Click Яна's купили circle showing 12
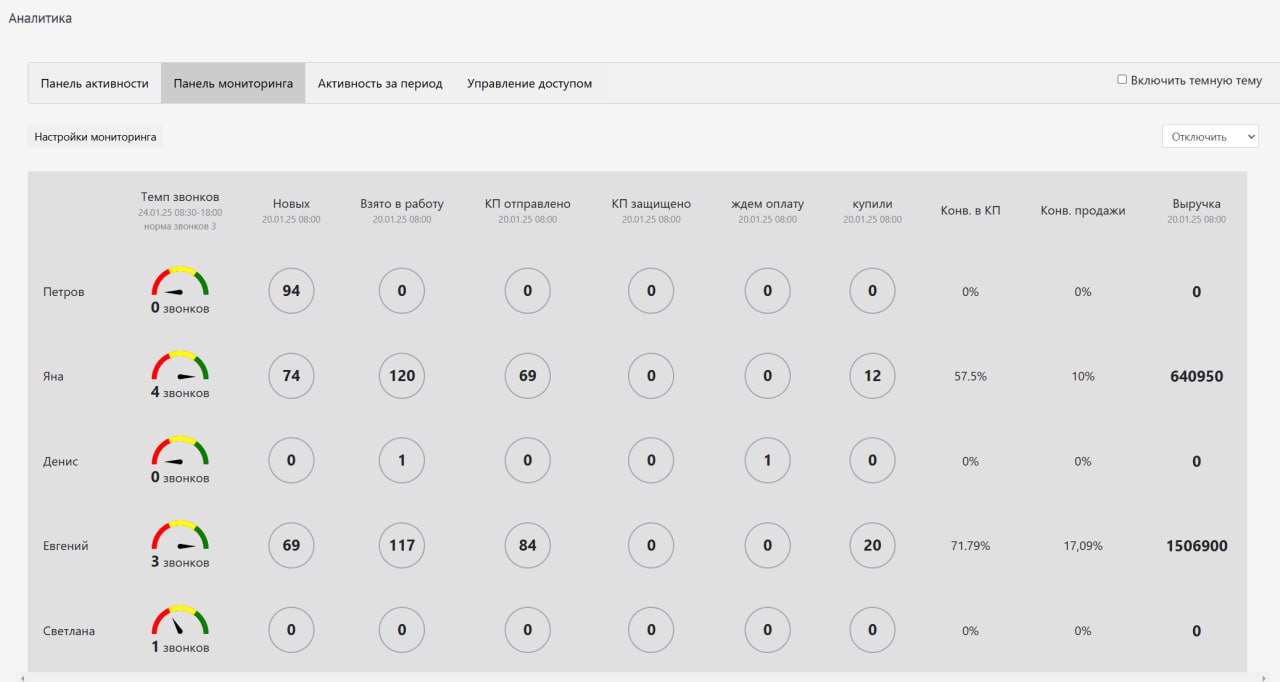The height and width of the screenshot is (682, 1280). click(x=872, y=376)
